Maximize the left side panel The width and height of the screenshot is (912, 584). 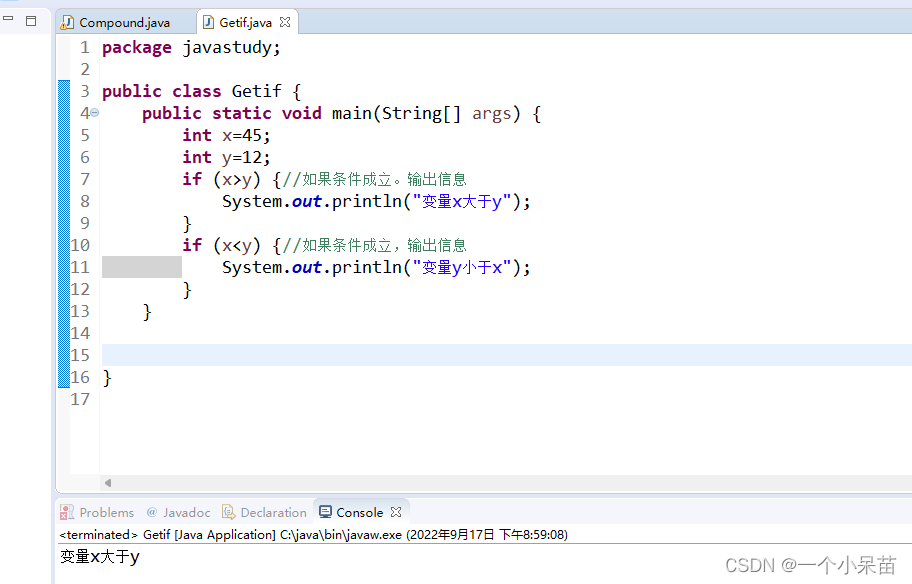pos(31,21)
